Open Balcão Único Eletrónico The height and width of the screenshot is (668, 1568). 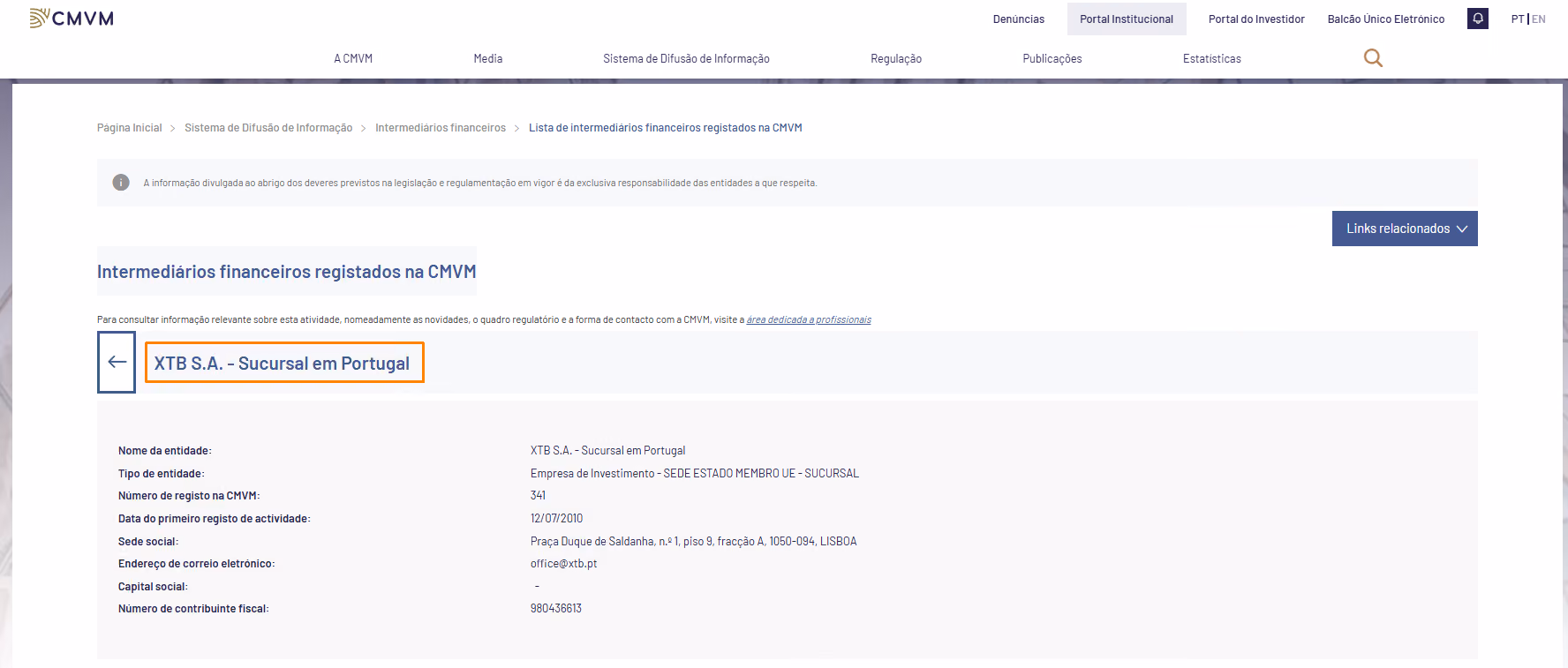1386,19
